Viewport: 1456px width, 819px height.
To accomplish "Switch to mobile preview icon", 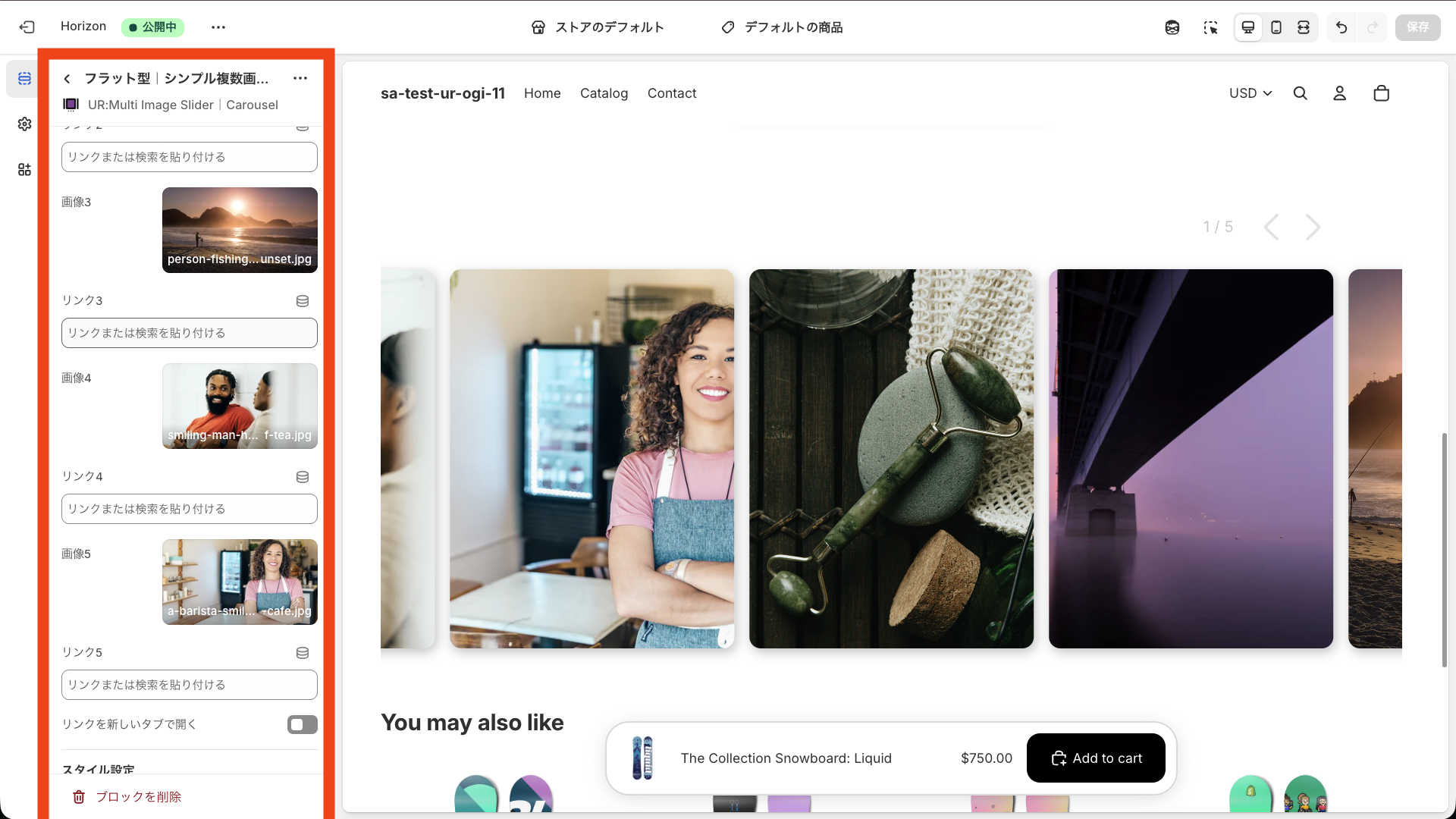I will coord(1276,27).
